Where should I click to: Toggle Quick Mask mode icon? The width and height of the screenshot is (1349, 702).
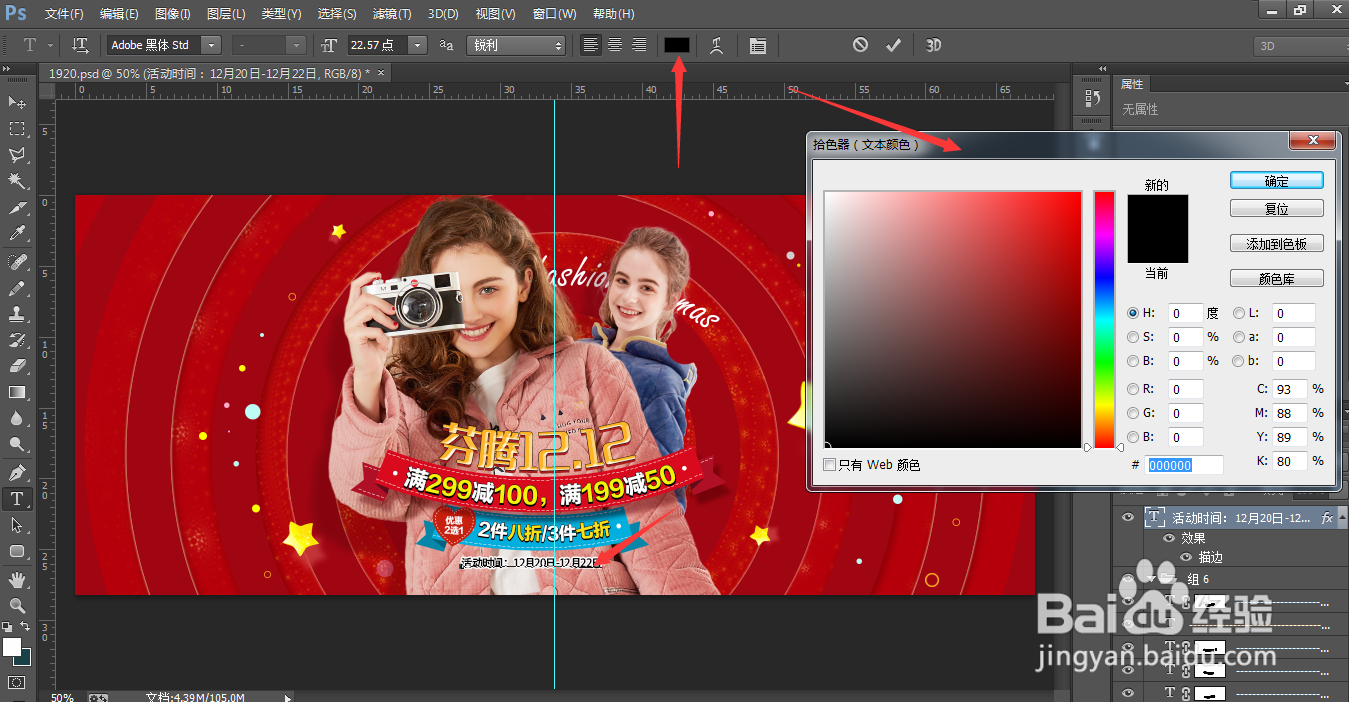(17, 682)
